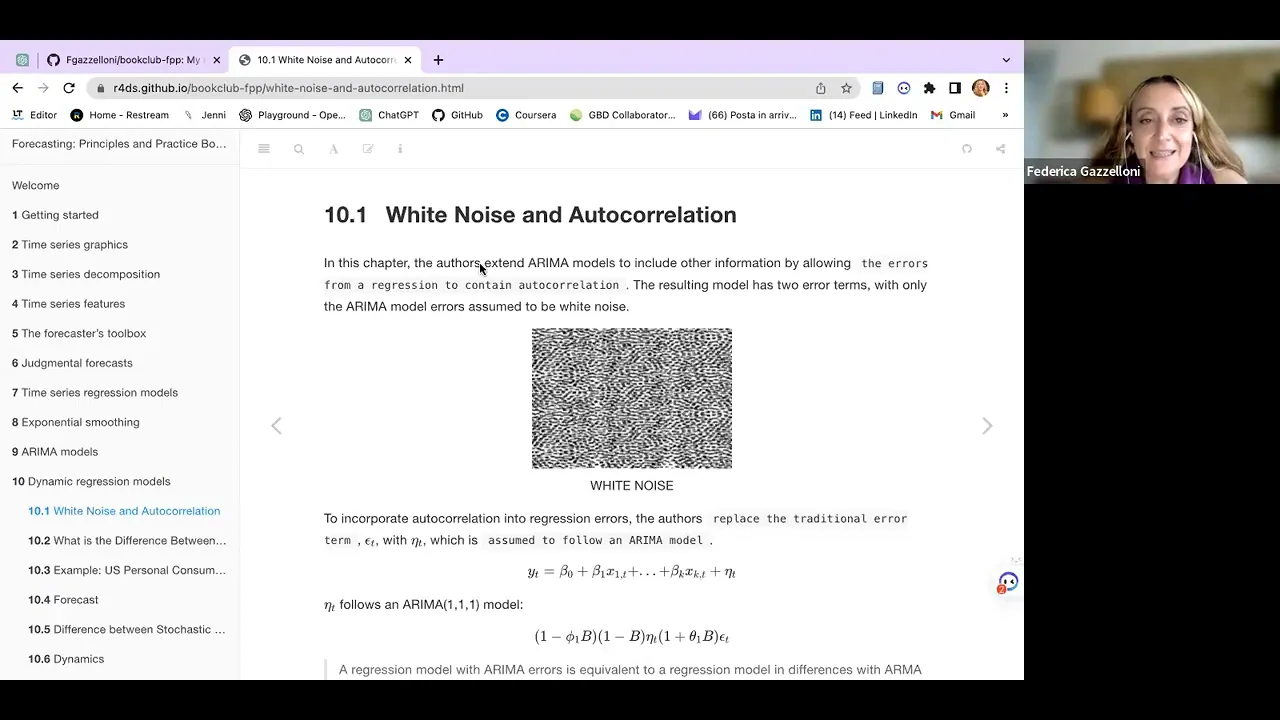
Task: Open chapter 9 ARIMA models
Action: 55,452
